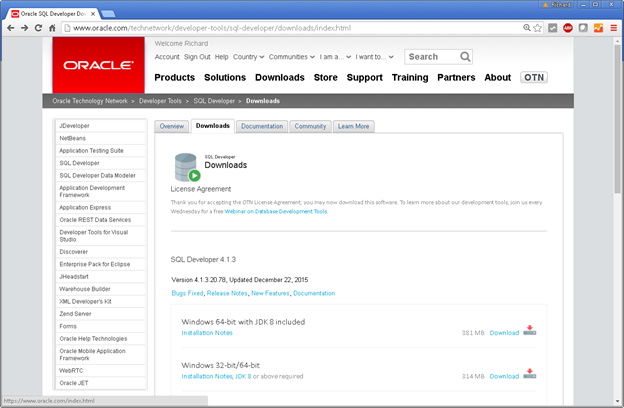Click the Oracle logo
This screenshot has width=624, height=408.
(98, 65)
